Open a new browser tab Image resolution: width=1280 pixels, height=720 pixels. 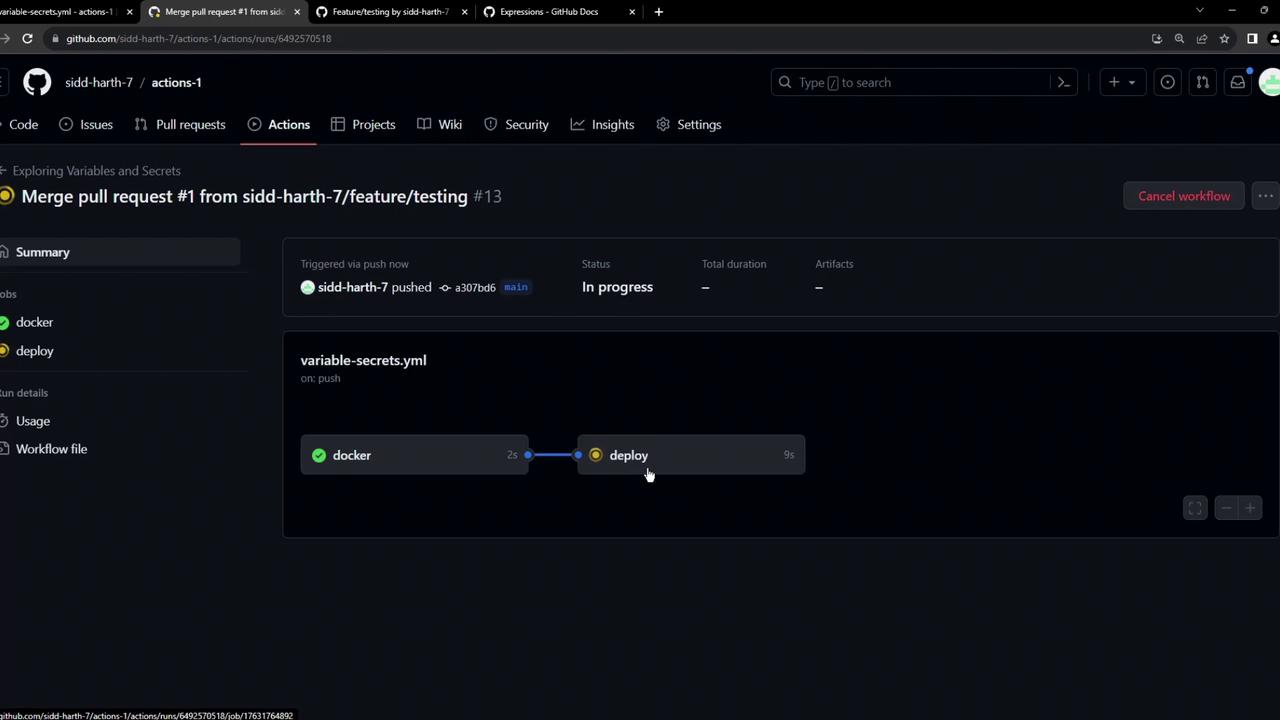pyautogui.click(x=658, y=12)
